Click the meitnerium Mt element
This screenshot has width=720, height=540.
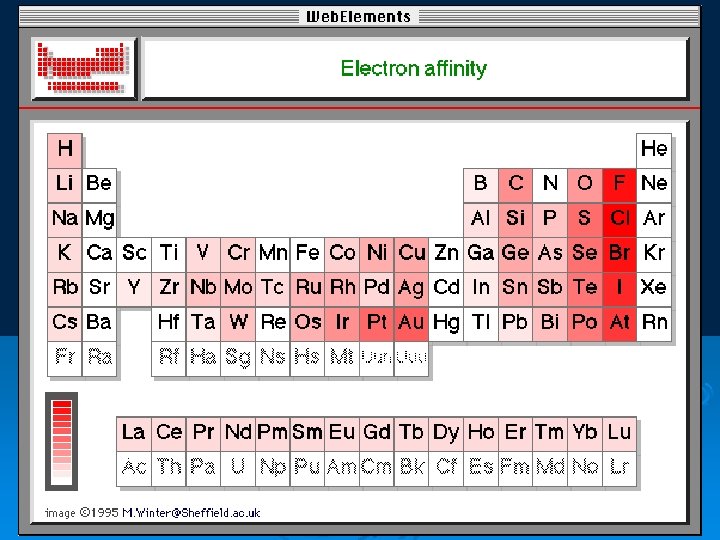(342, 359)
